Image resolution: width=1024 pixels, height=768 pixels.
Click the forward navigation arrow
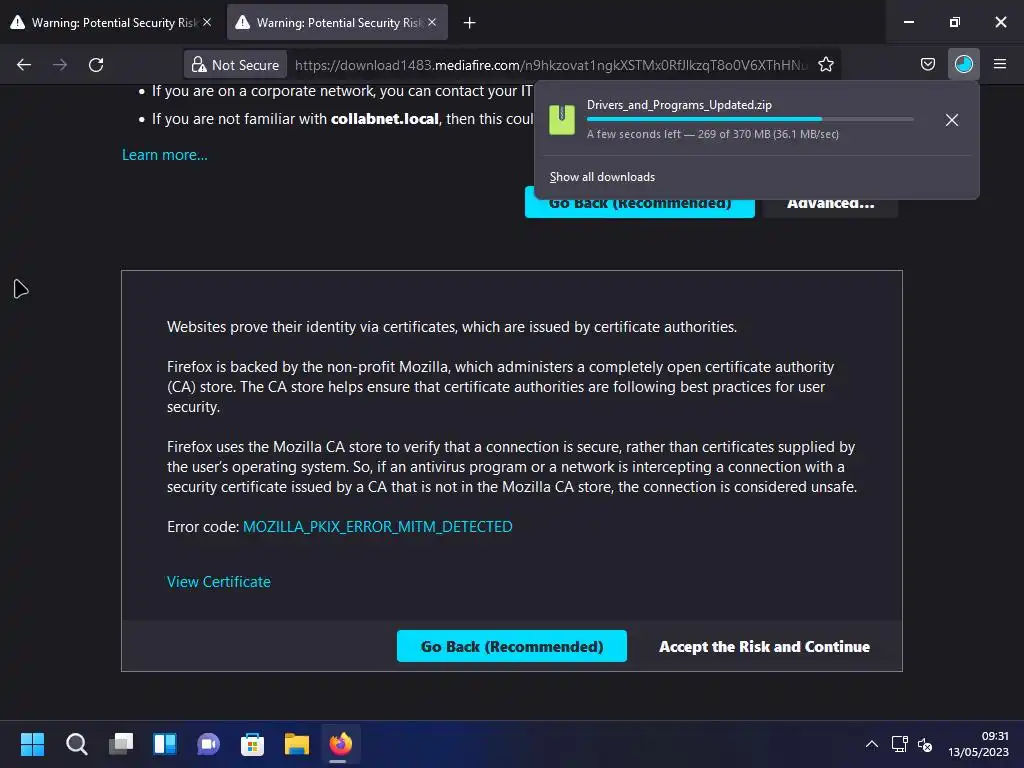[60, 65]
